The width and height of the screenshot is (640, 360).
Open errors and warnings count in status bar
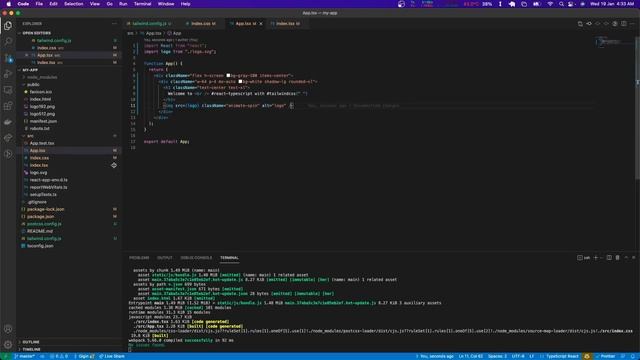(59, 356)
